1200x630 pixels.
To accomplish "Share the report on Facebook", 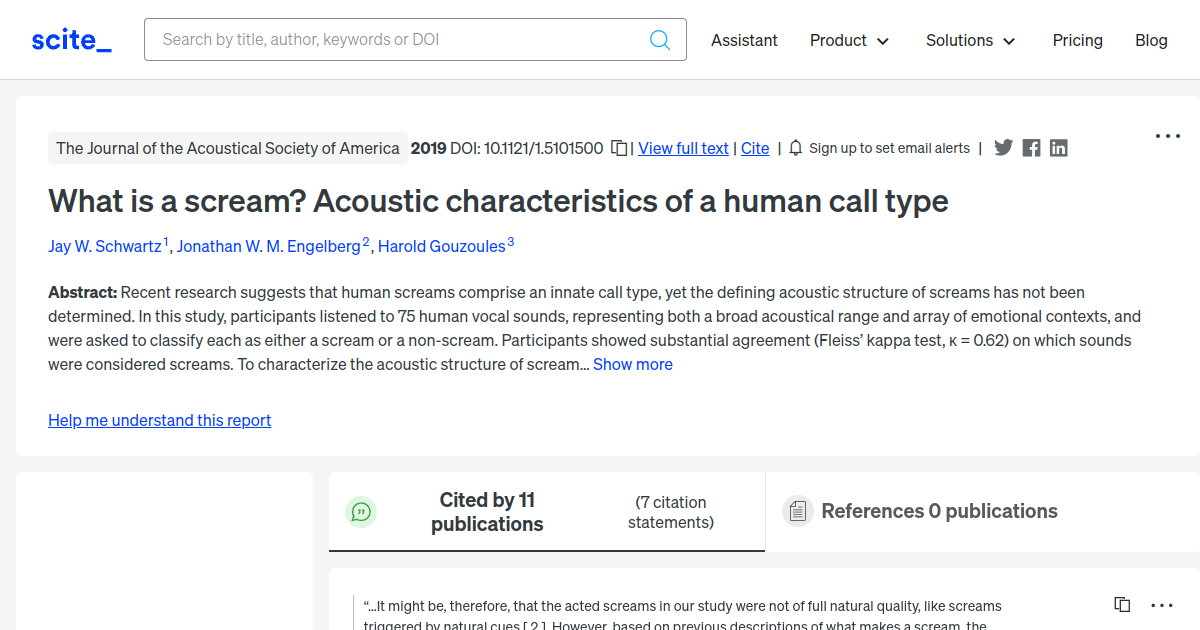I will [1032, 148].
